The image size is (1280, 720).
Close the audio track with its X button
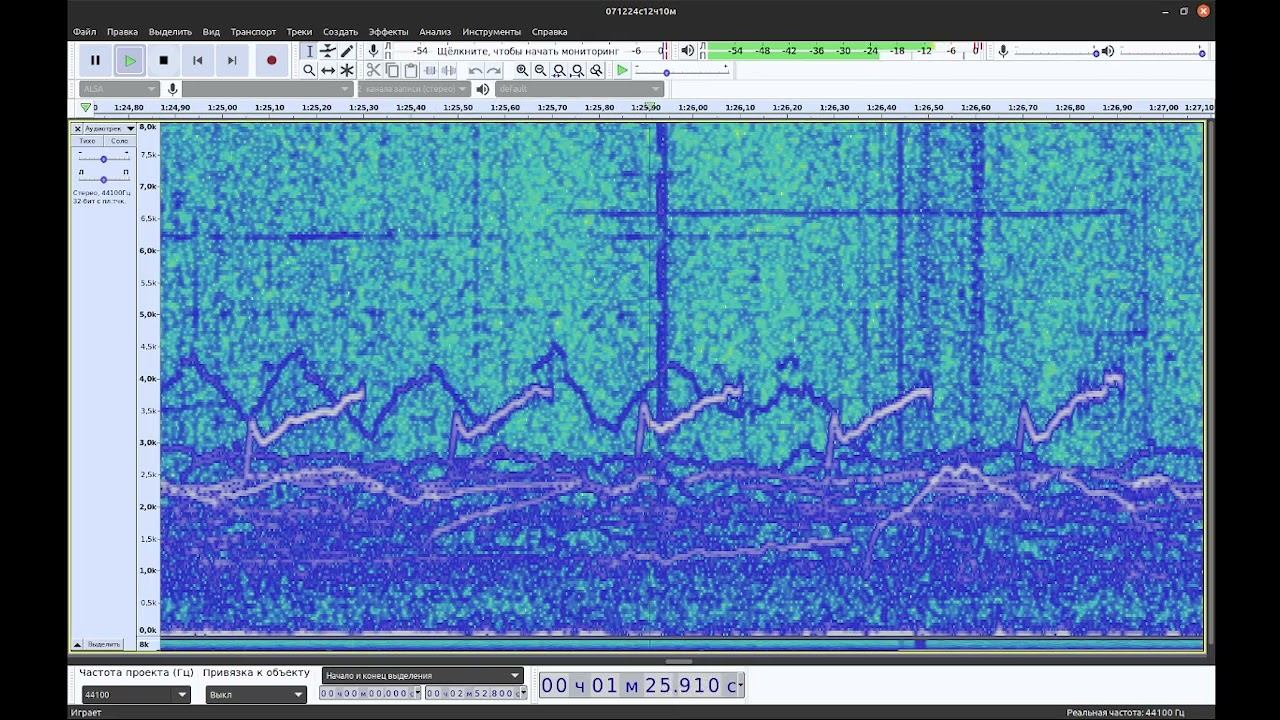pos(77,128)
